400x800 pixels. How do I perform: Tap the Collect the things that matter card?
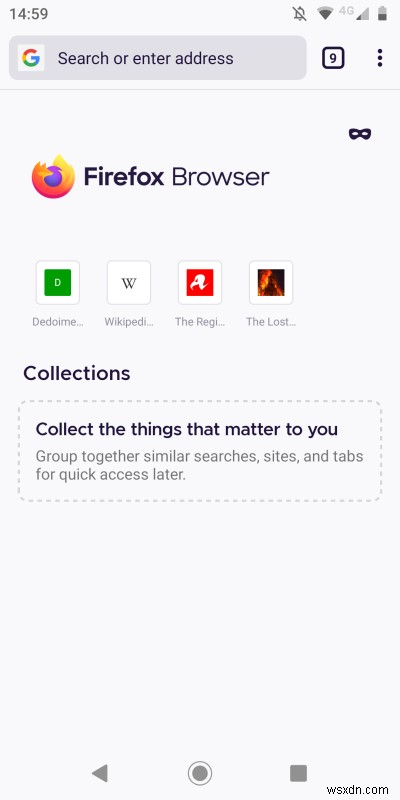199,451
